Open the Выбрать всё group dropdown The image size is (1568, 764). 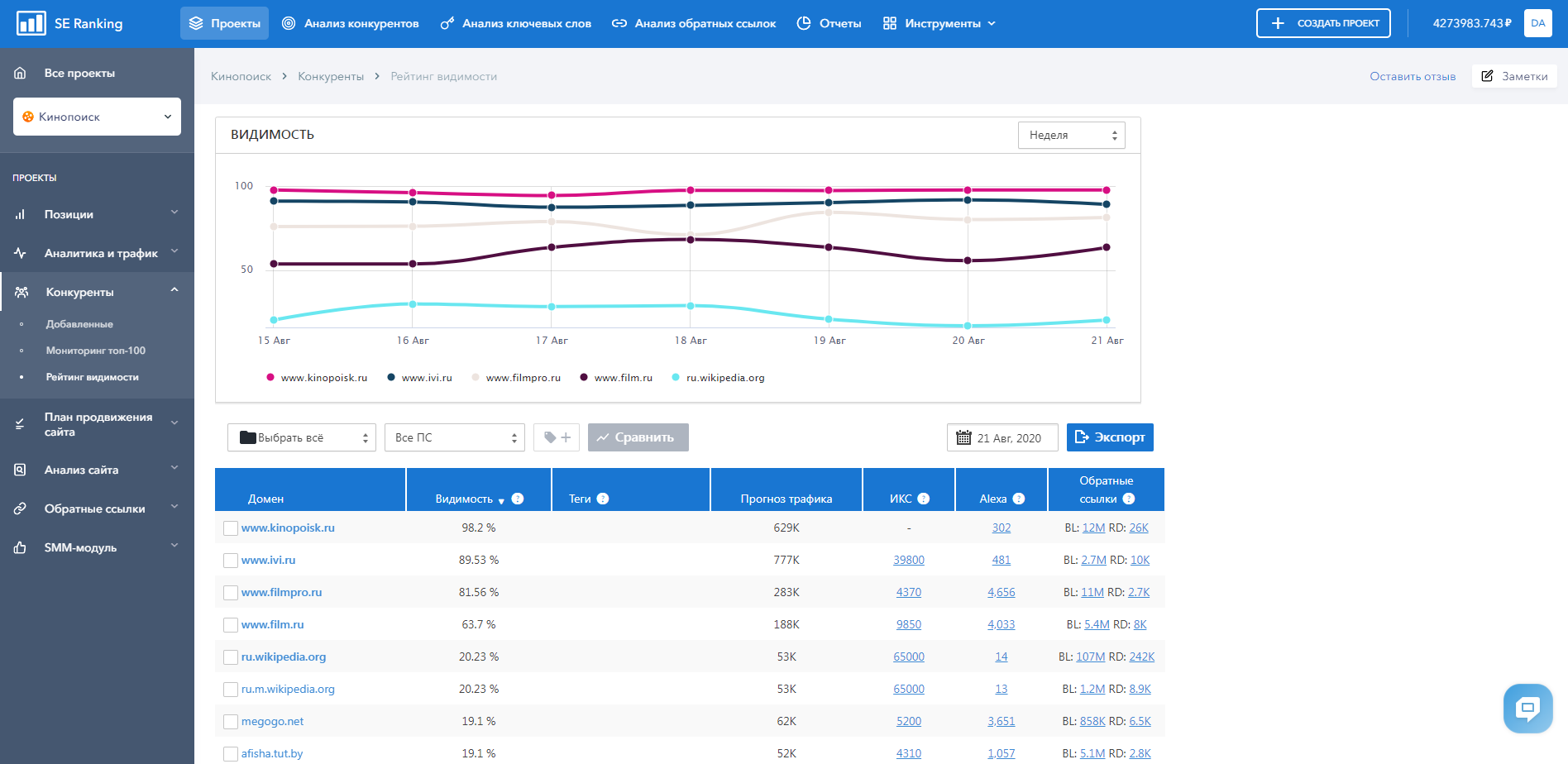(x=302, y=437)
